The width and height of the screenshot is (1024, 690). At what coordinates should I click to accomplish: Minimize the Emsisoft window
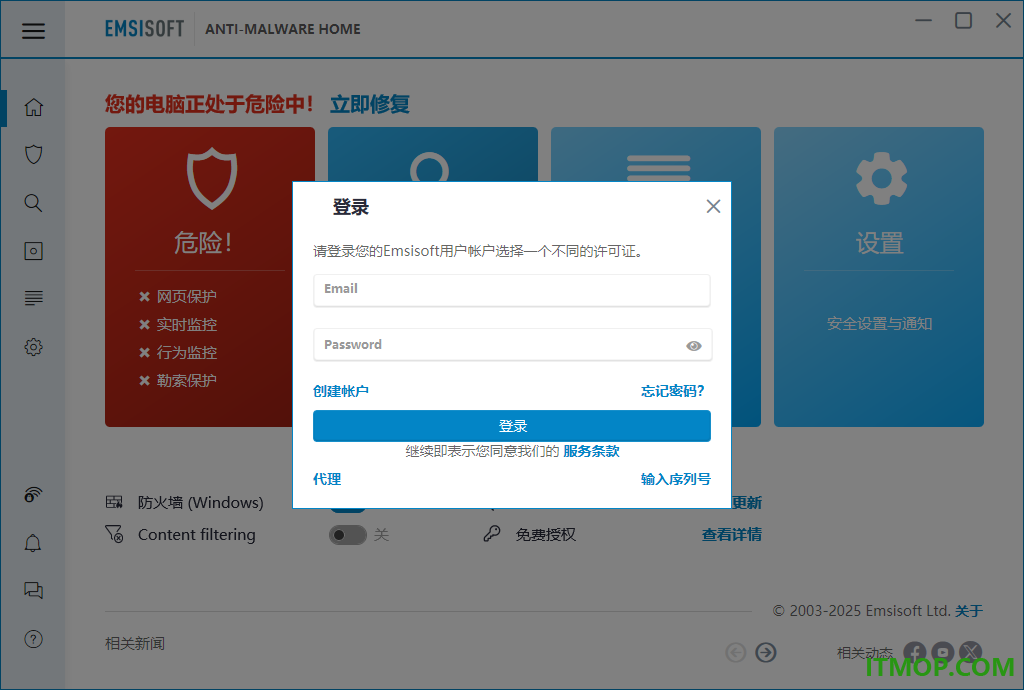(923, 21)
